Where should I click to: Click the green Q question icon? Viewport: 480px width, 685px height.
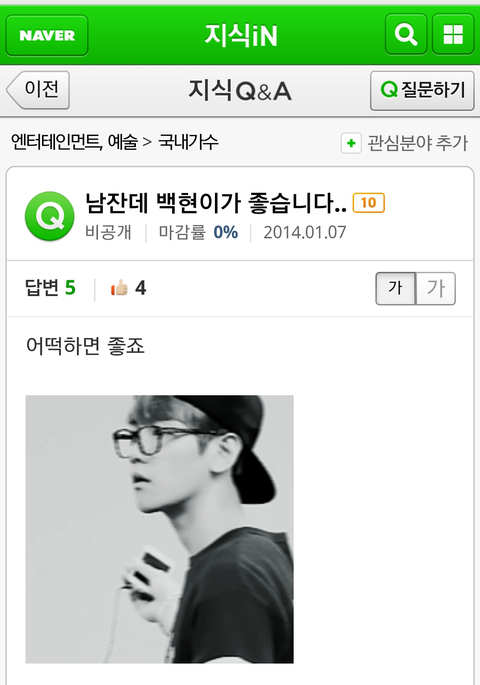pos(49,216)
